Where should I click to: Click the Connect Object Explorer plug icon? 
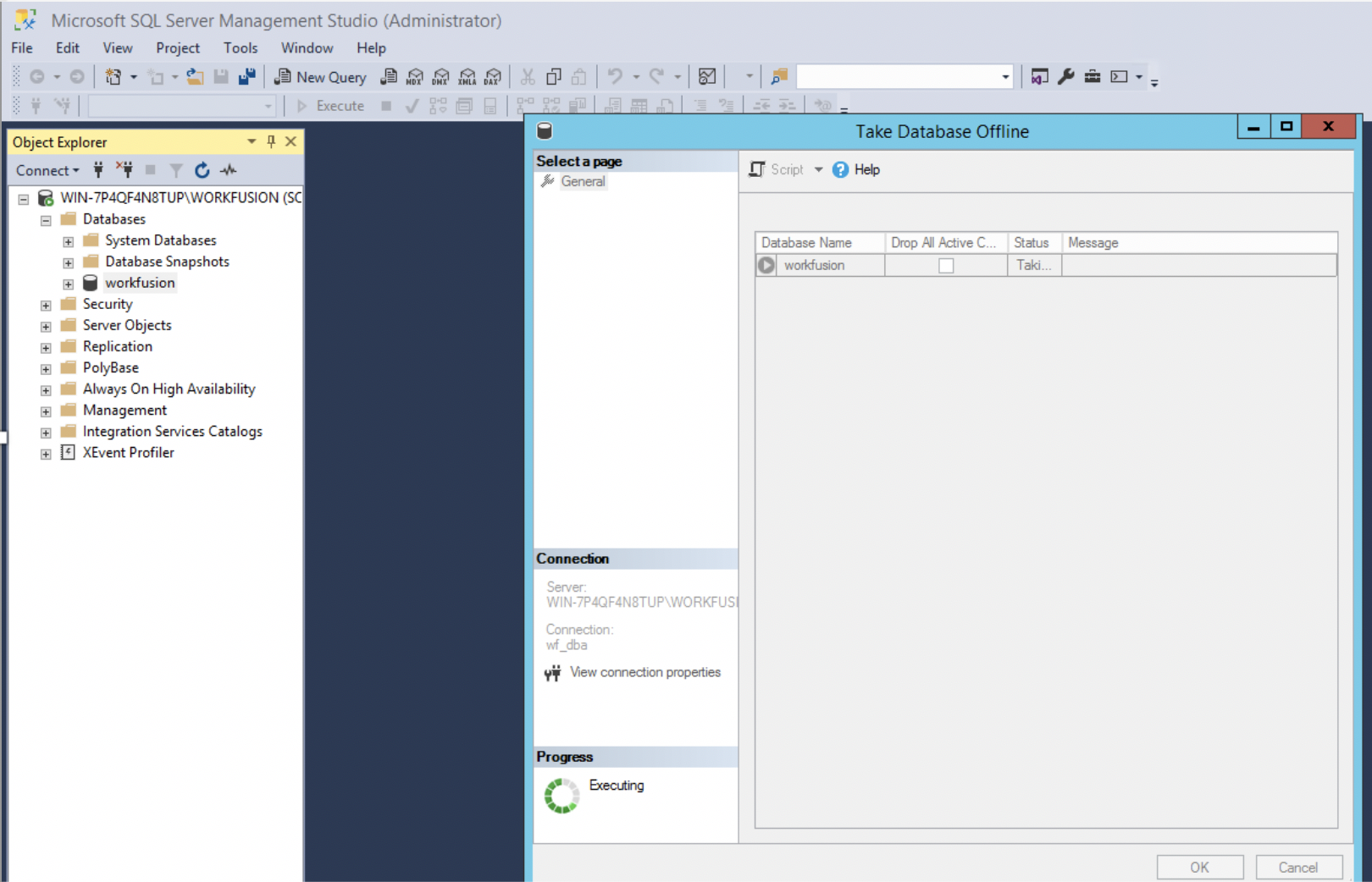[98, 170]
